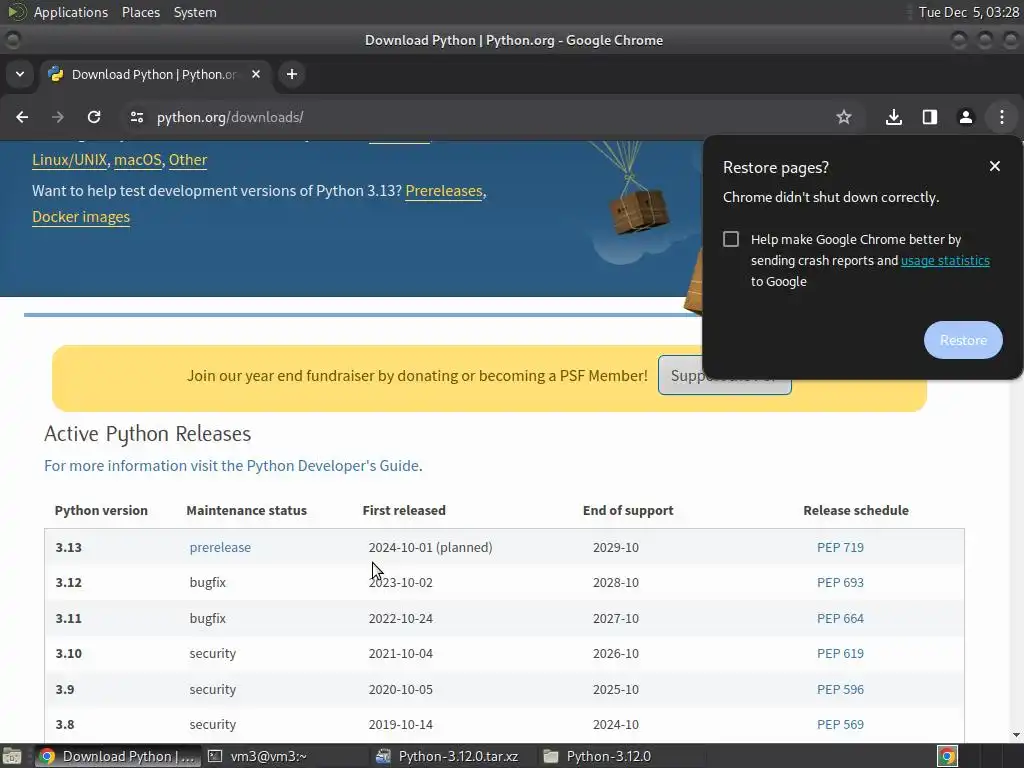
Task: Open the Prereleases link
Action: click(444, 191)
